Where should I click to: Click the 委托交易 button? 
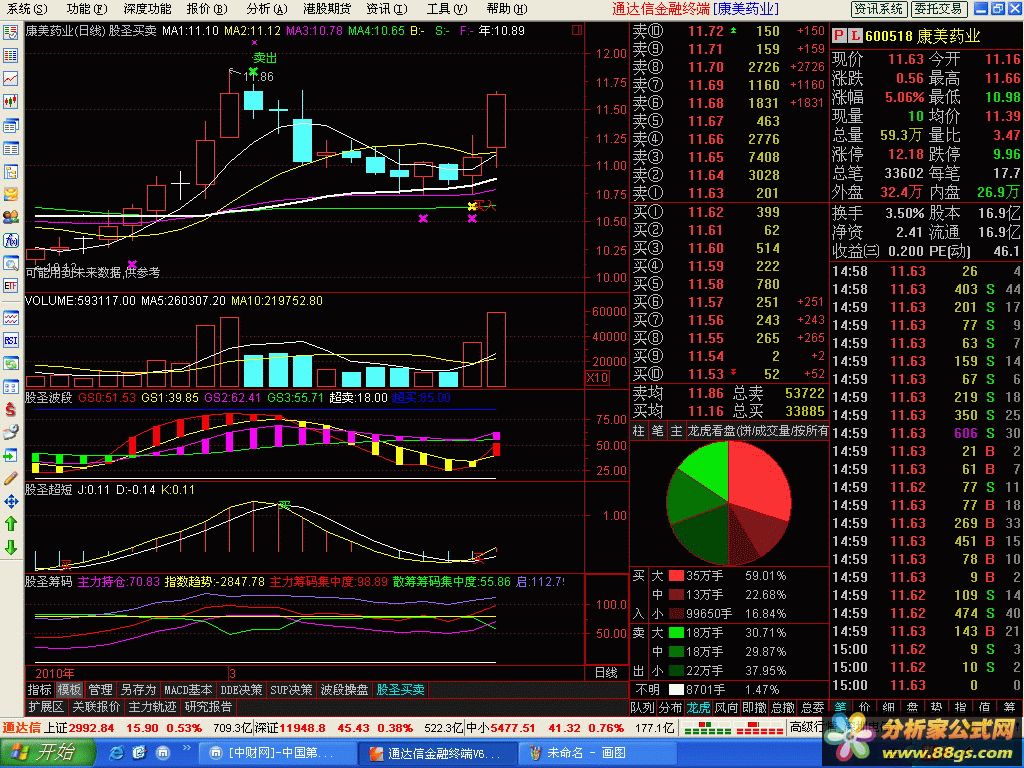click(x=938, y=8)
